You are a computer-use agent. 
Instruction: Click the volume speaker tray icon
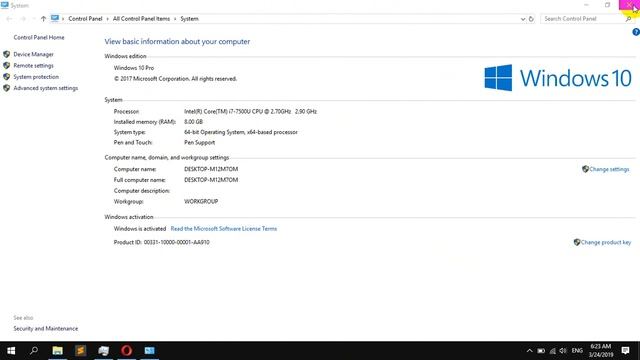click(x=563, y=351)
